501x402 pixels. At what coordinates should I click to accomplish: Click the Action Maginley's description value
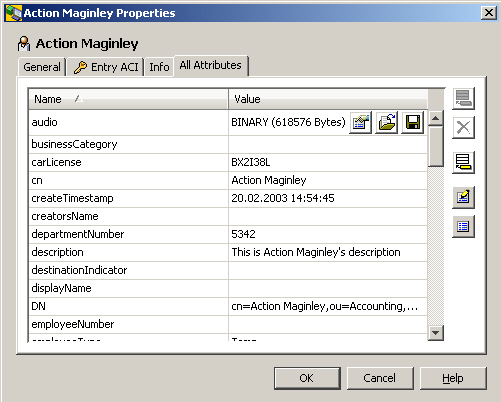click(x=328, y=252)
